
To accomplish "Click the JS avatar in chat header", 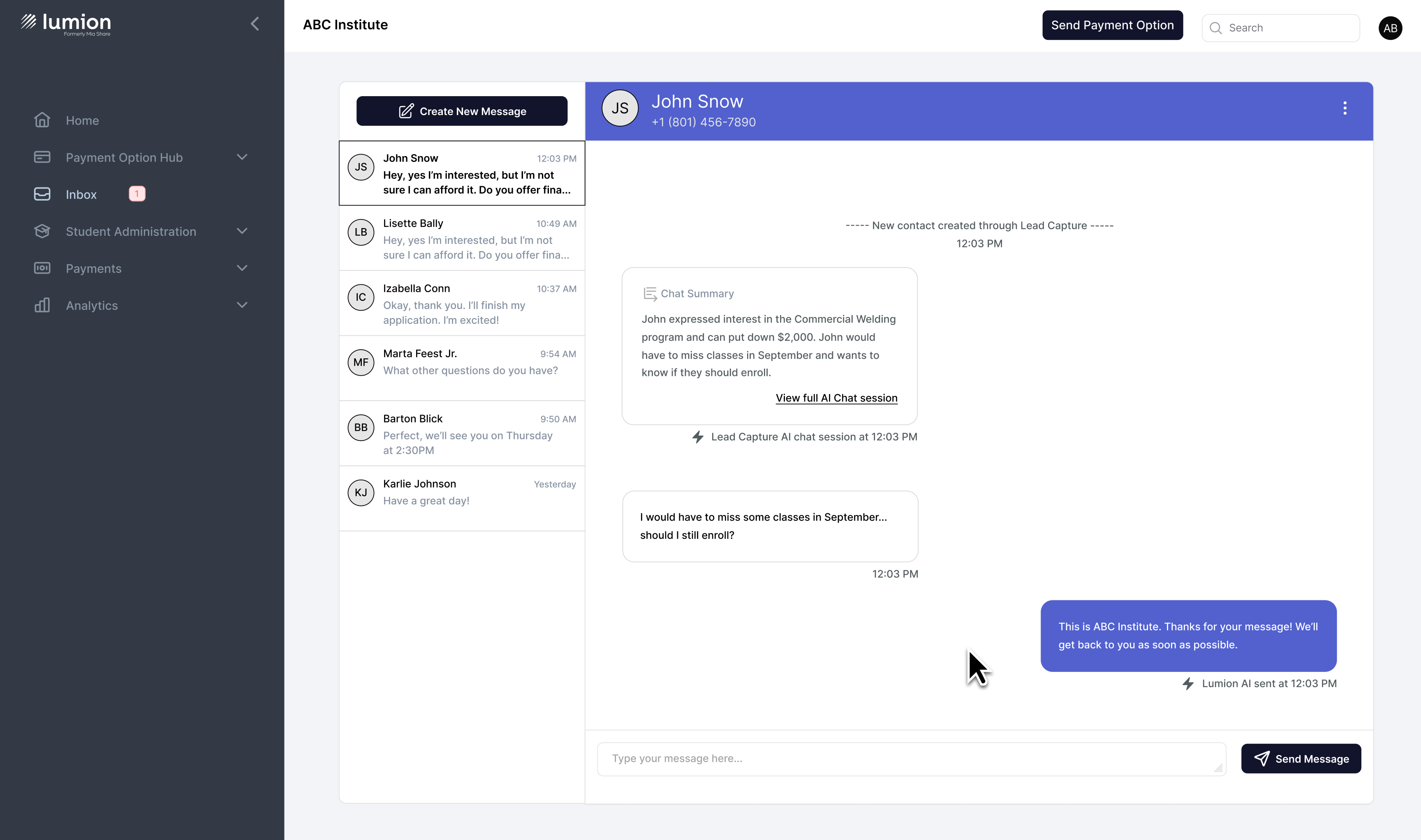I will (620, 108).
